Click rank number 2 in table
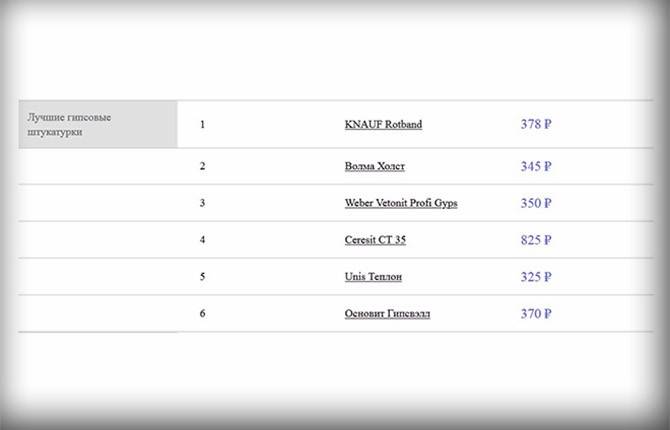The height and width of the screenshot is (430, 670). [202, 166]
